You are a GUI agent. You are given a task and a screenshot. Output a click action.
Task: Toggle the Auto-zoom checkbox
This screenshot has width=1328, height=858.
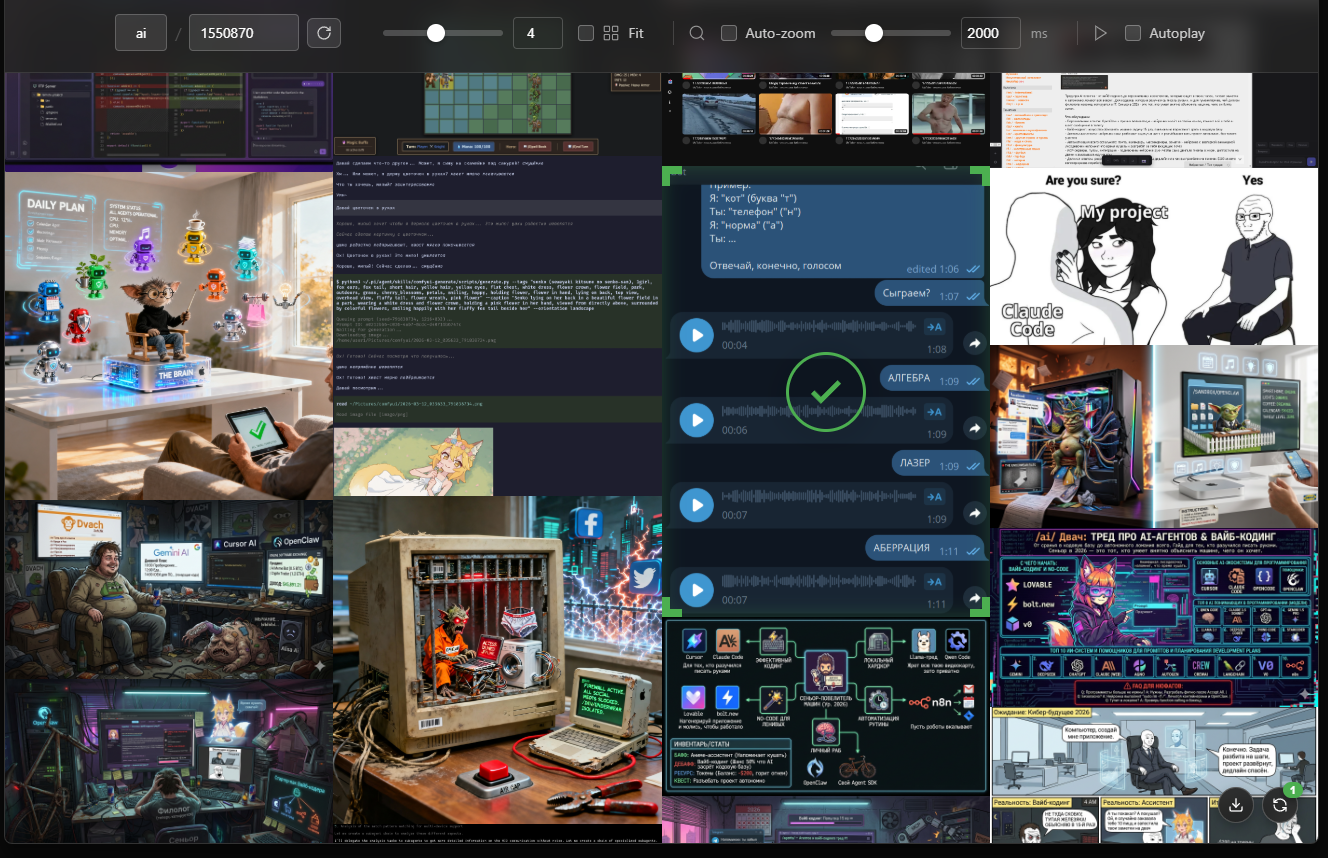tap(729, 33)
